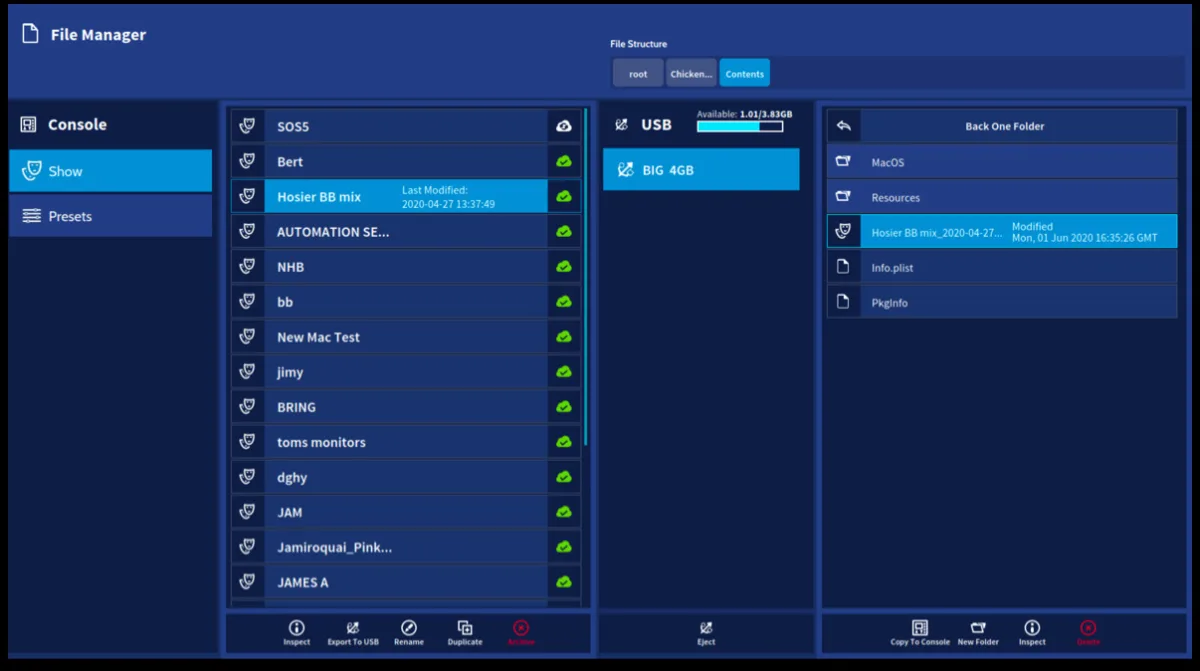Image resolution: width=1200 pixels, height=671 pixels.
Task: Click the green cloud icon on Bert row
Action: tap(564, 161)
